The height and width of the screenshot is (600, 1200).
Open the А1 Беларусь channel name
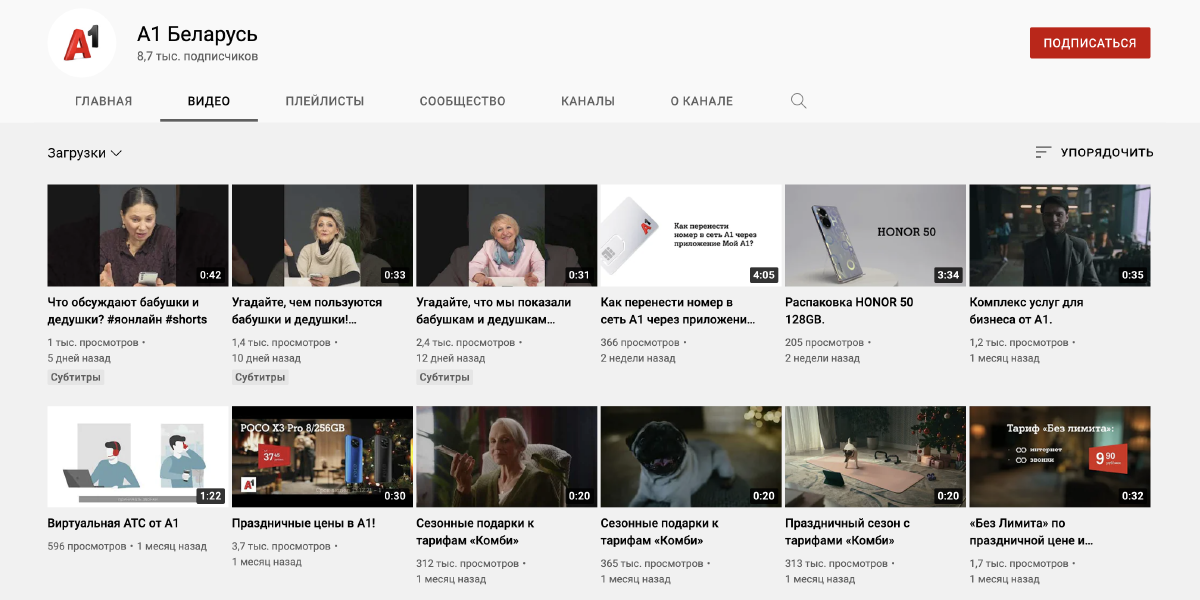(x=197, y=33)
